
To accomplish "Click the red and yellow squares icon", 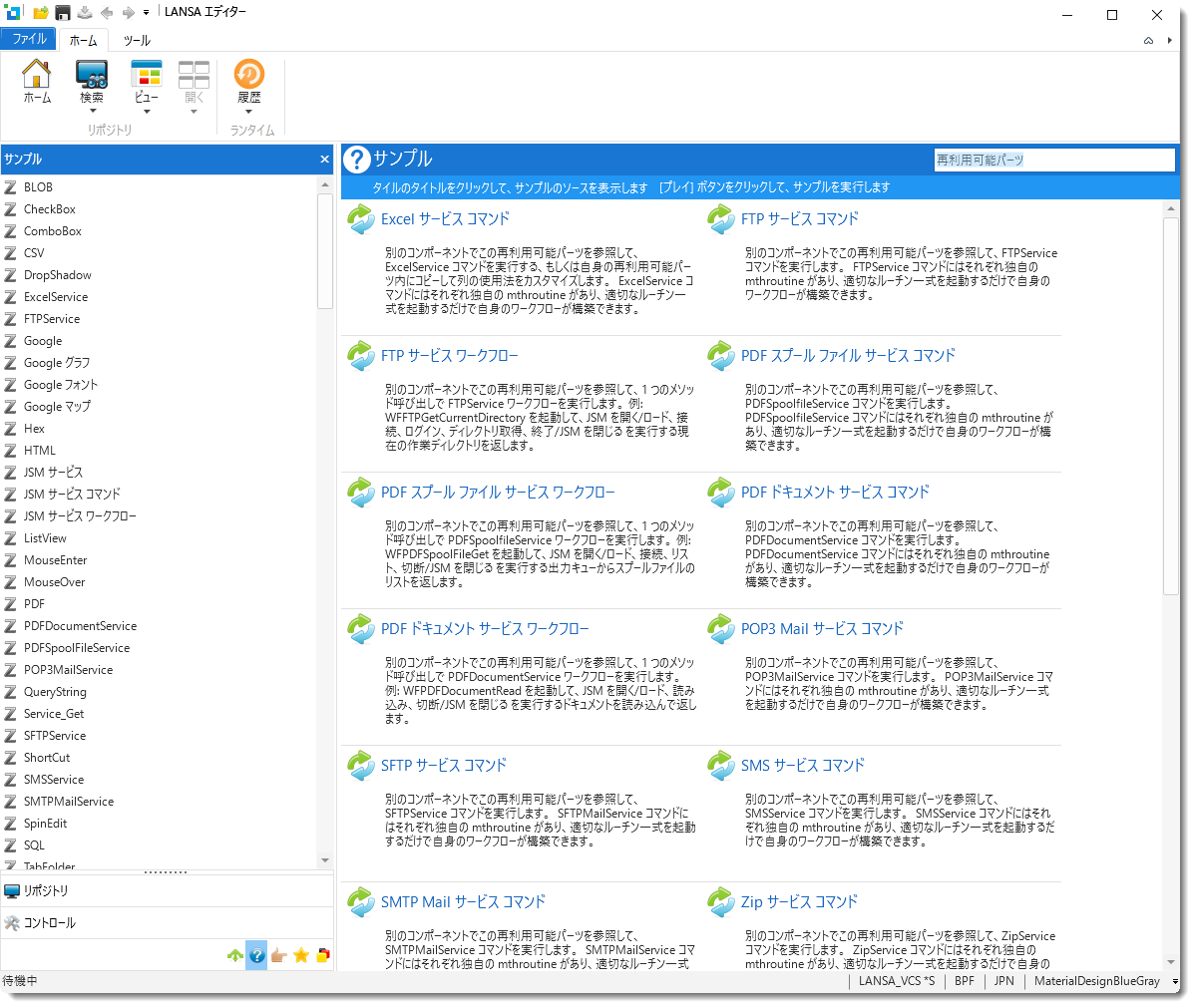I will point(323,955).
